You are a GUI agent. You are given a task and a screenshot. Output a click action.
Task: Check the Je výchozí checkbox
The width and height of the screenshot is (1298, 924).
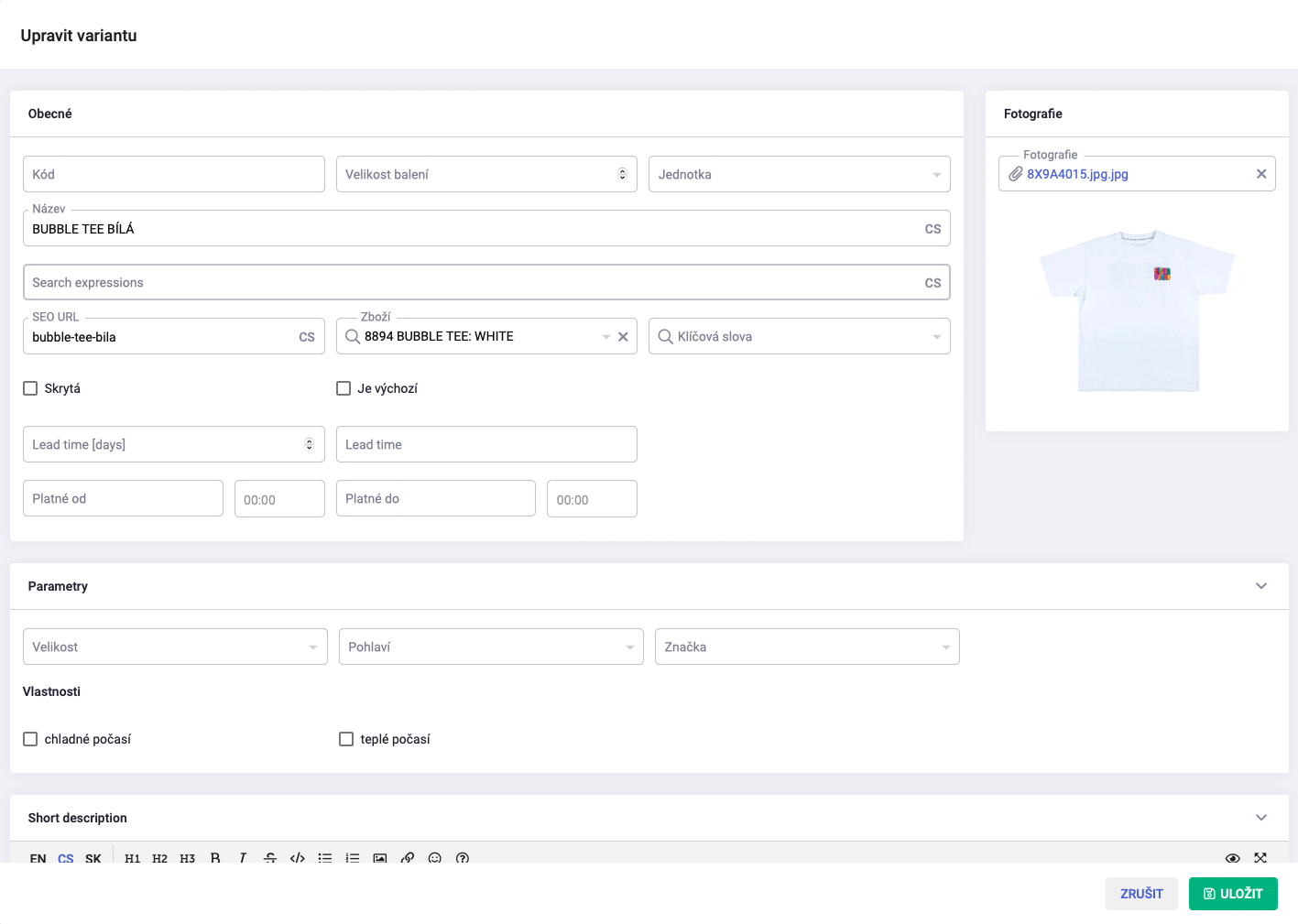coord(344,388)
